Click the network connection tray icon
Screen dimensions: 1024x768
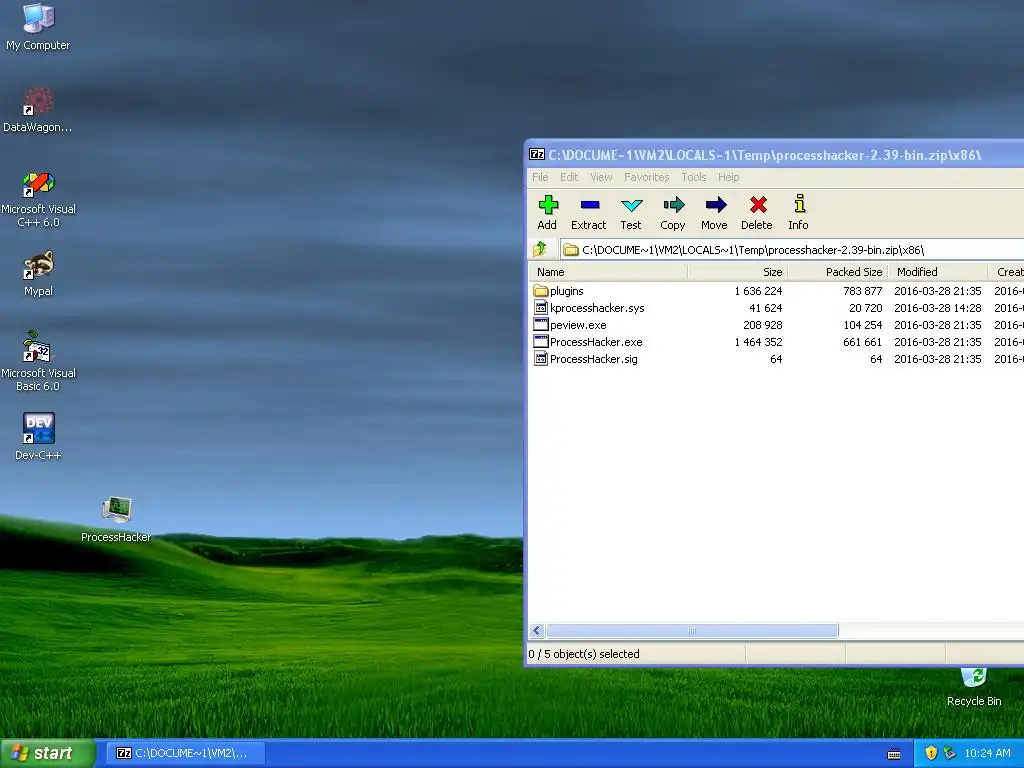coord(949,753)
